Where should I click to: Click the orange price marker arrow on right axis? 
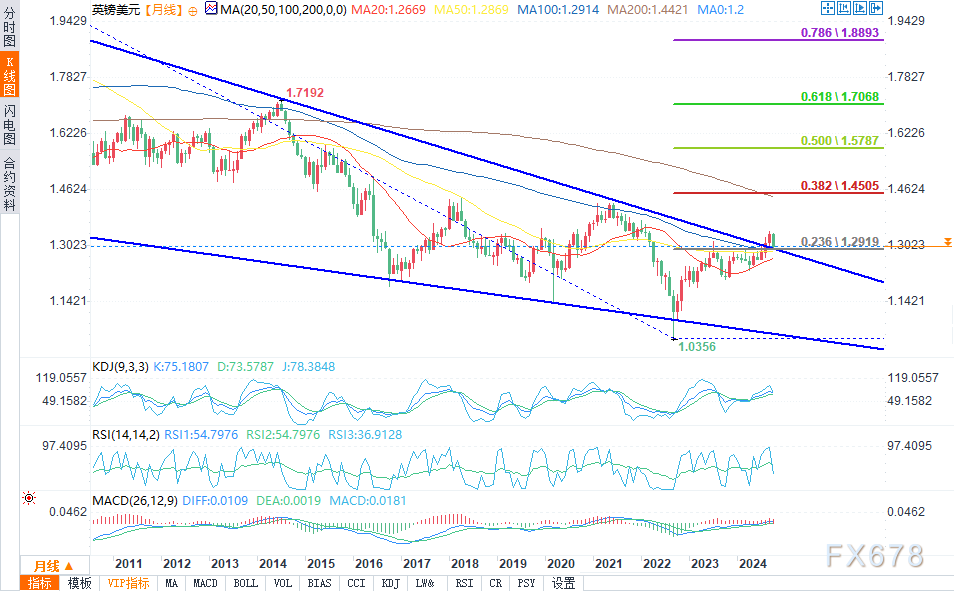click(947, 242)
